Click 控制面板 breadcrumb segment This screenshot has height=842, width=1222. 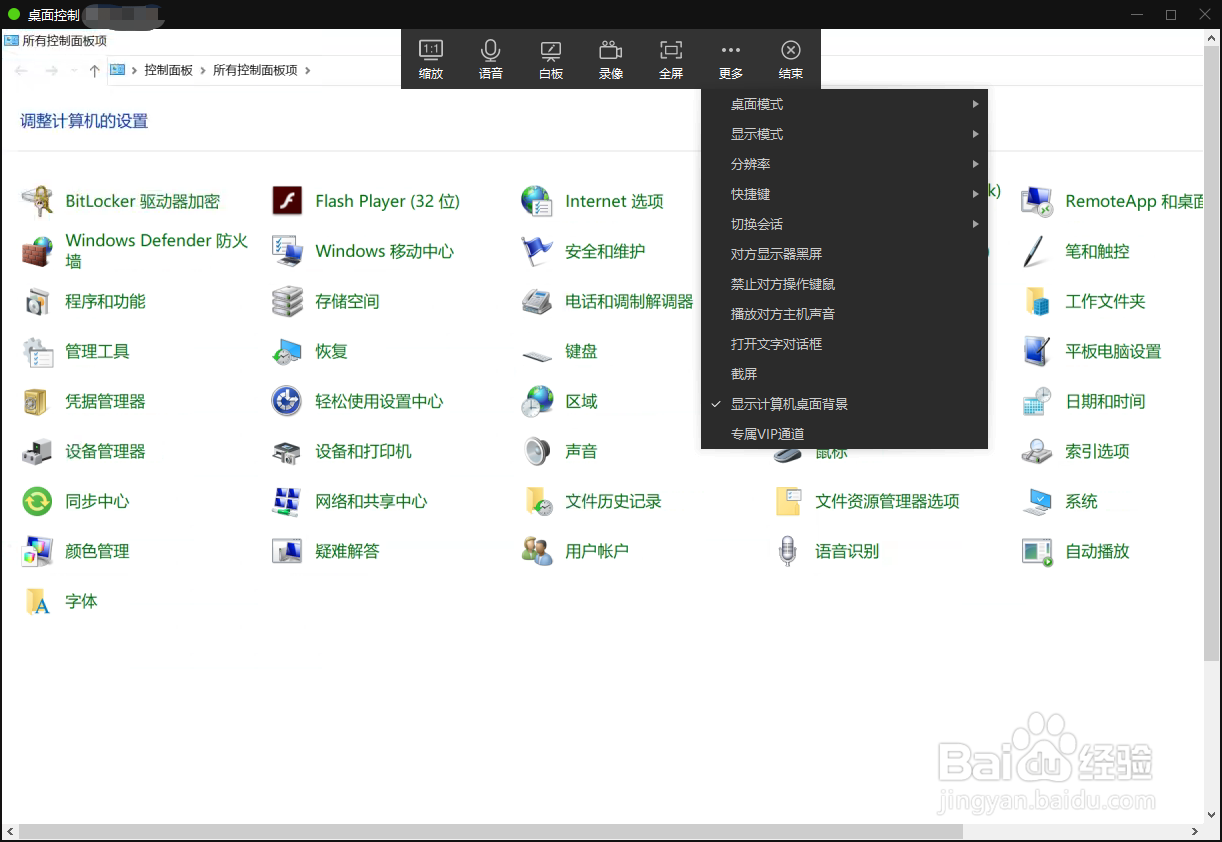(168, 70)
